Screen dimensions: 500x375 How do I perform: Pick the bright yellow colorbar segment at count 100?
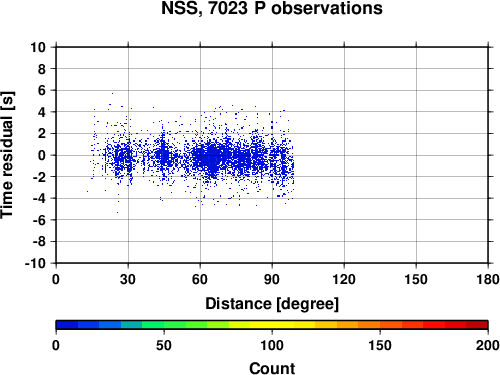[272, 325]
